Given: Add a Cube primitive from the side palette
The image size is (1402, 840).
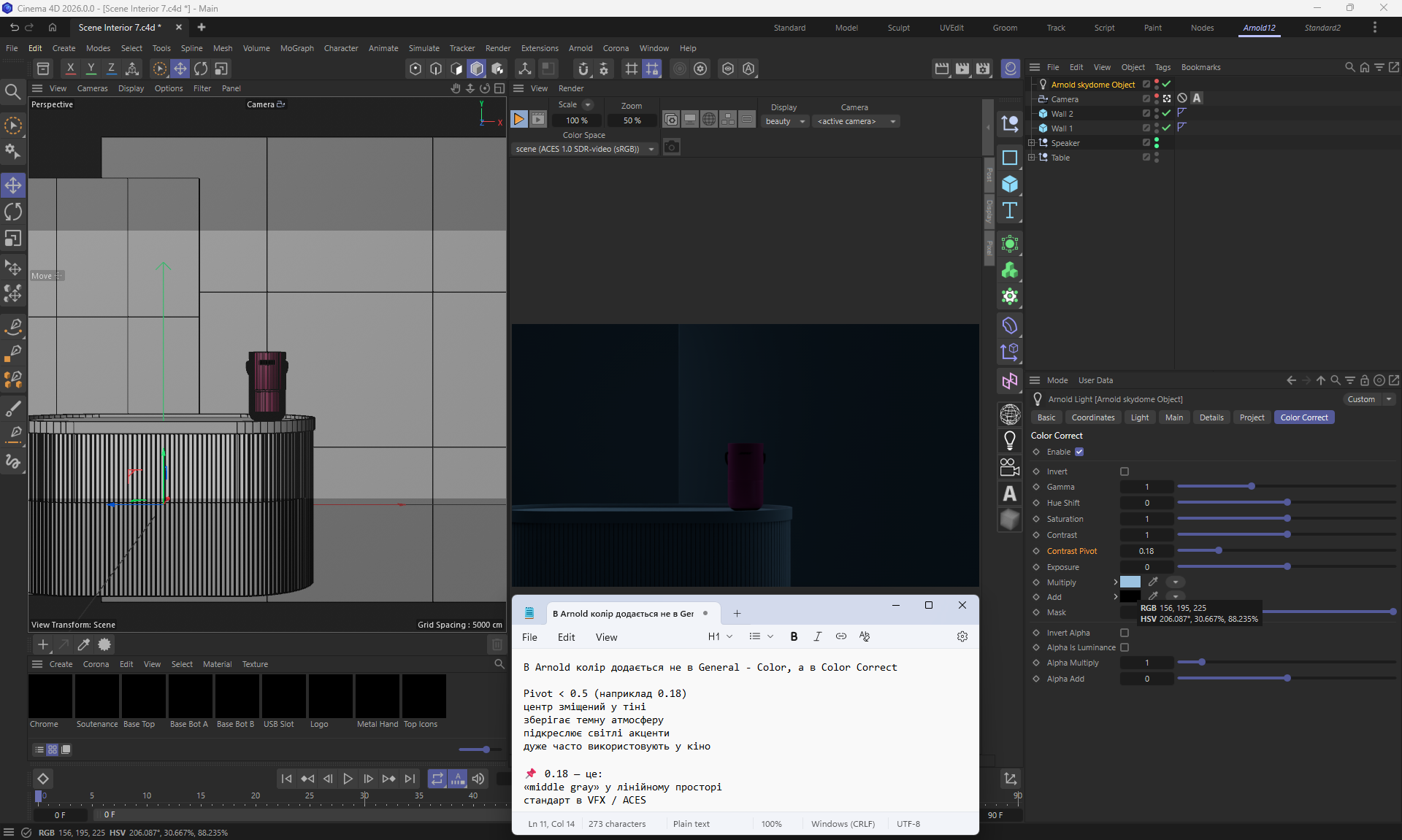Looking at the screenshot, I should click(x=1010, y=184).
